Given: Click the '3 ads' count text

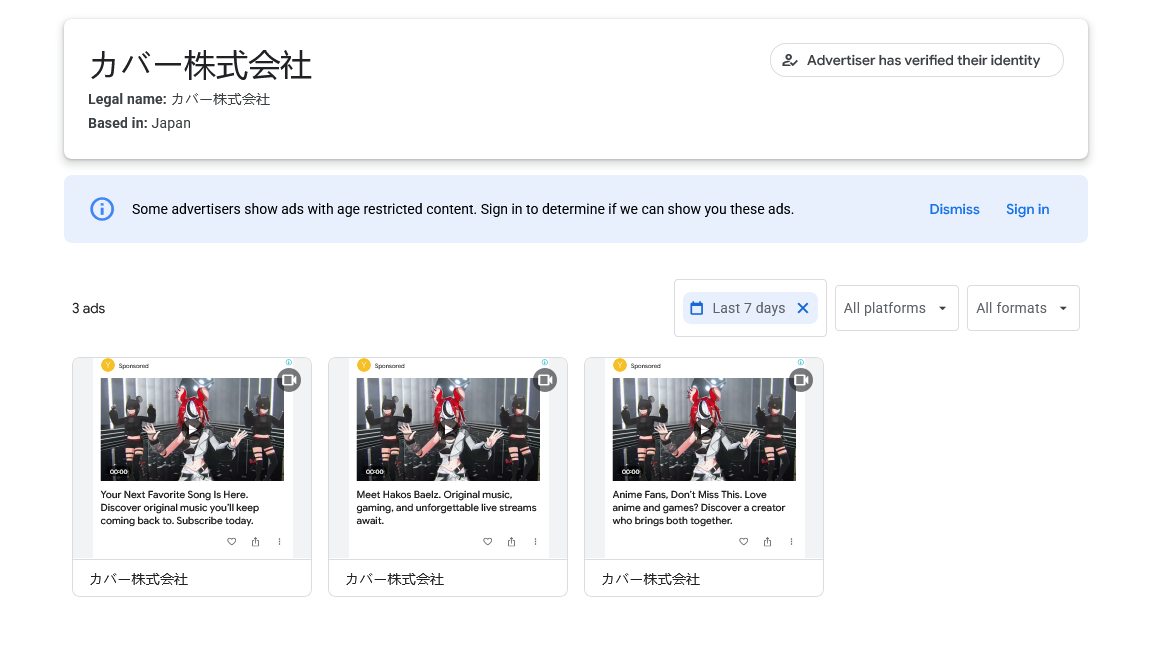Looking at the screenshot, I should point(89,308).
